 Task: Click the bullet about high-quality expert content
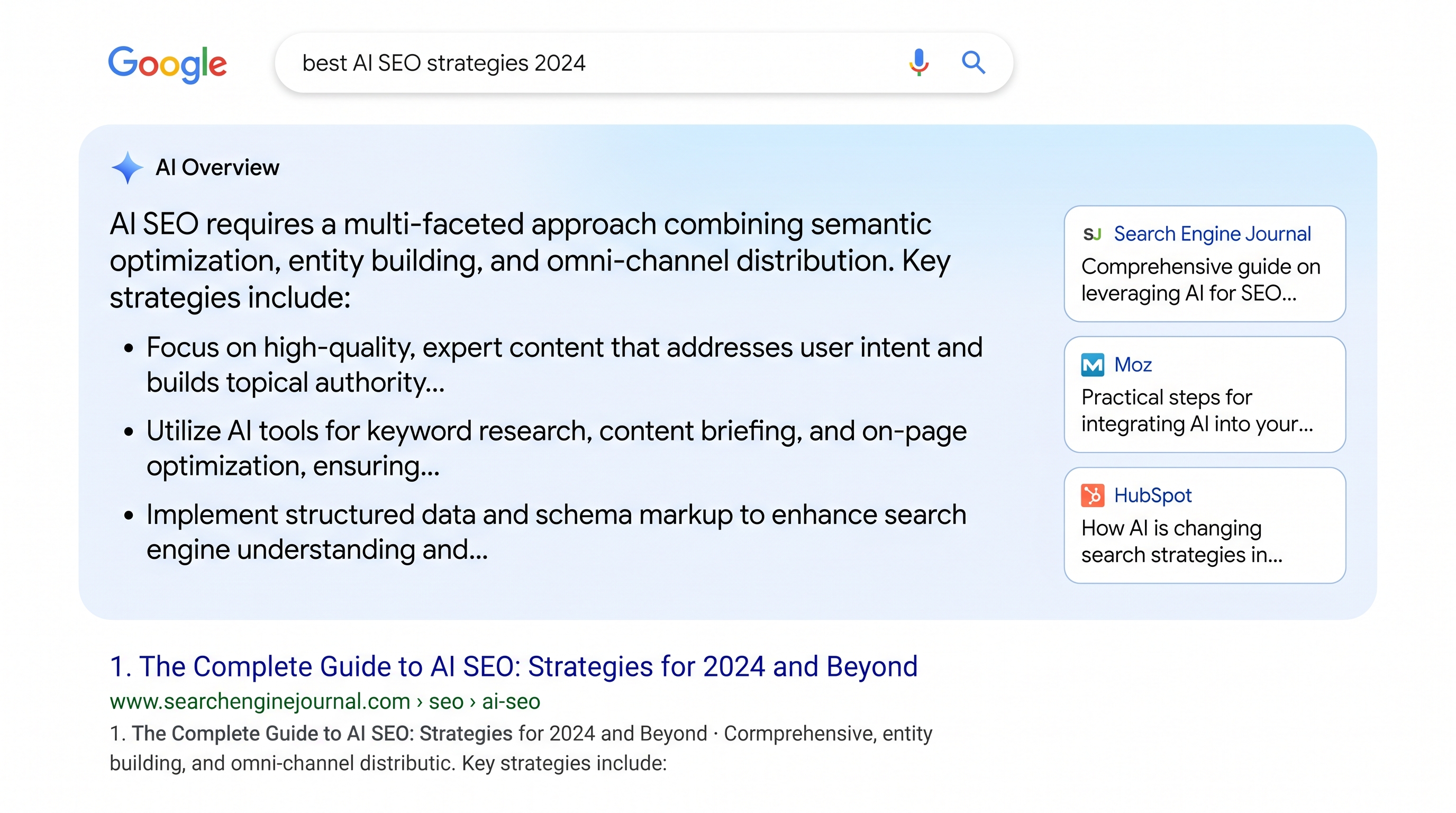point(564,365)
